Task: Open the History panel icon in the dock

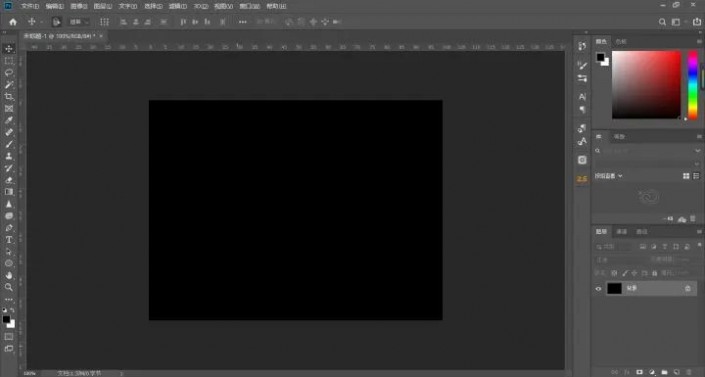Action: tap(582, 46)
